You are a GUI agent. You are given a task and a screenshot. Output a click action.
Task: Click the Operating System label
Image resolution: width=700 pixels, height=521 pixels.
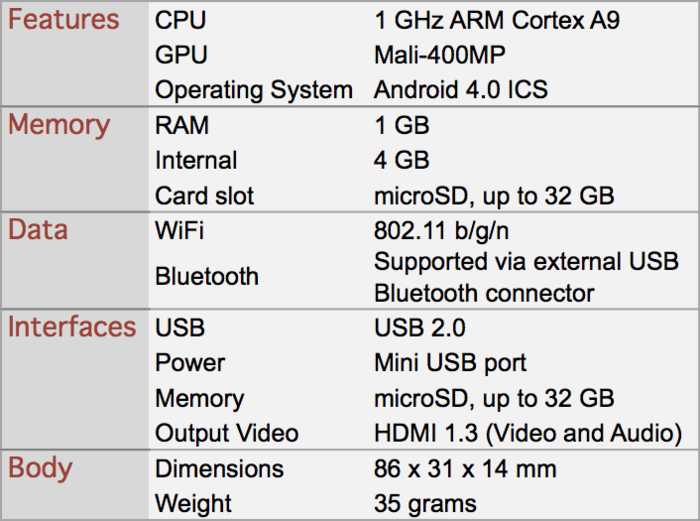point(253,90)
